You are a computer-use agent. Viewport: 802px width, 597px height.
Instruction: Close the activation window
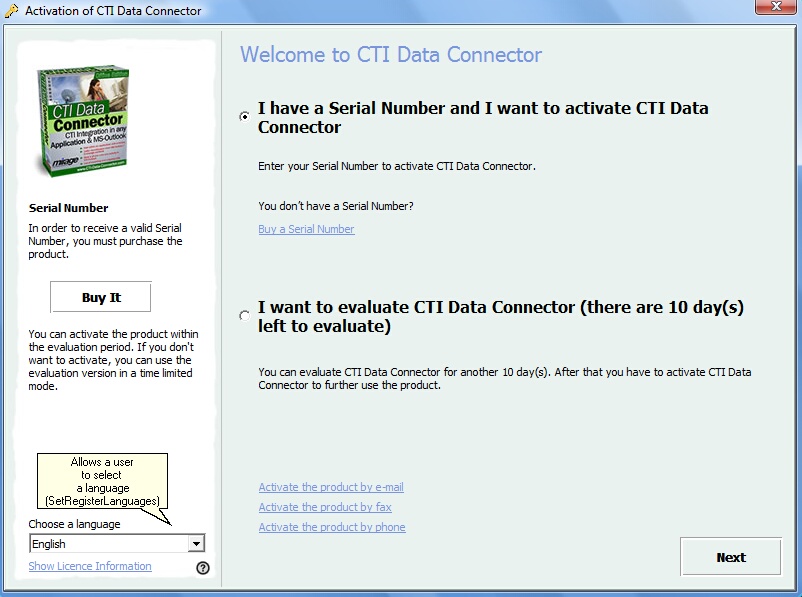click(x=775, y=7)
